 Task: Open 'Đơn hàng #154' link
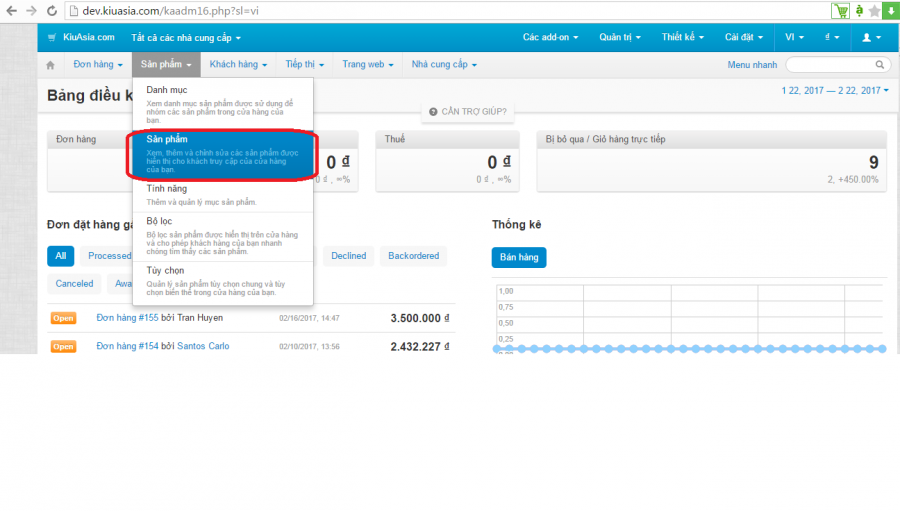point(127,346)
